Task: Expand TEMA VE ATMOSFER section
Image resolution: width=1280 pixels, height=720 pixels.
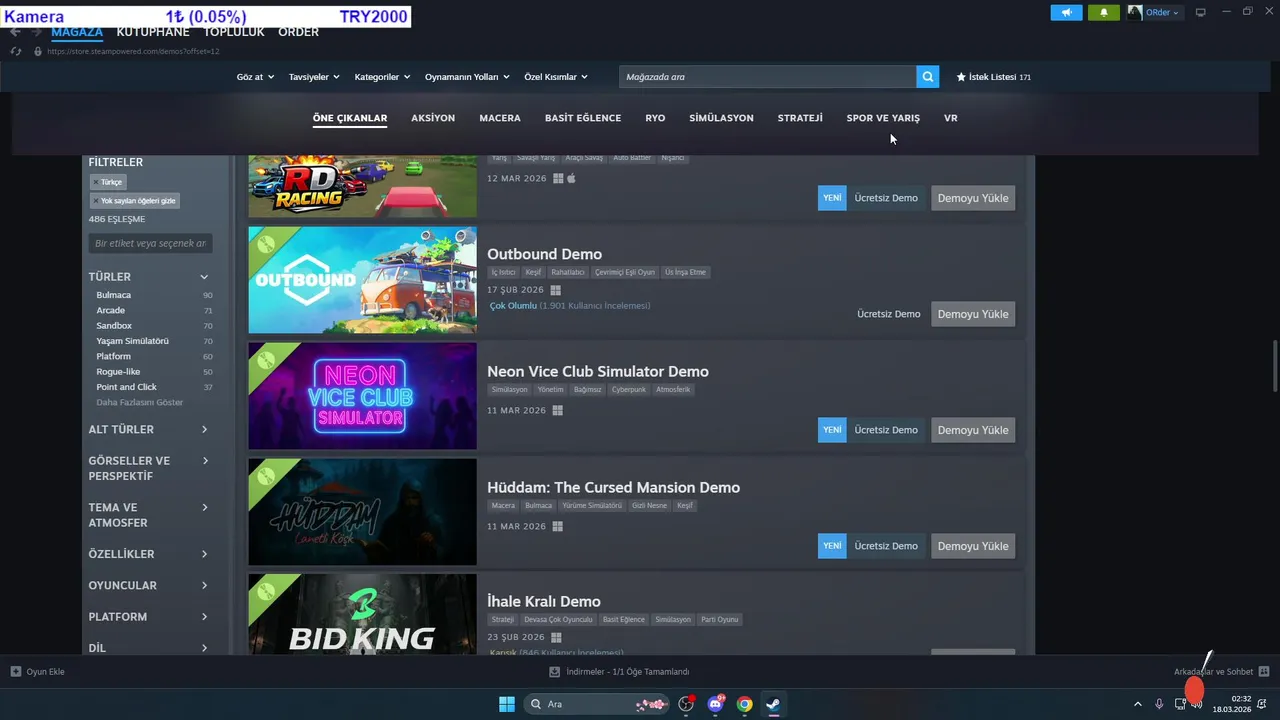Action: pyautogui.click(x=150, y=515)
